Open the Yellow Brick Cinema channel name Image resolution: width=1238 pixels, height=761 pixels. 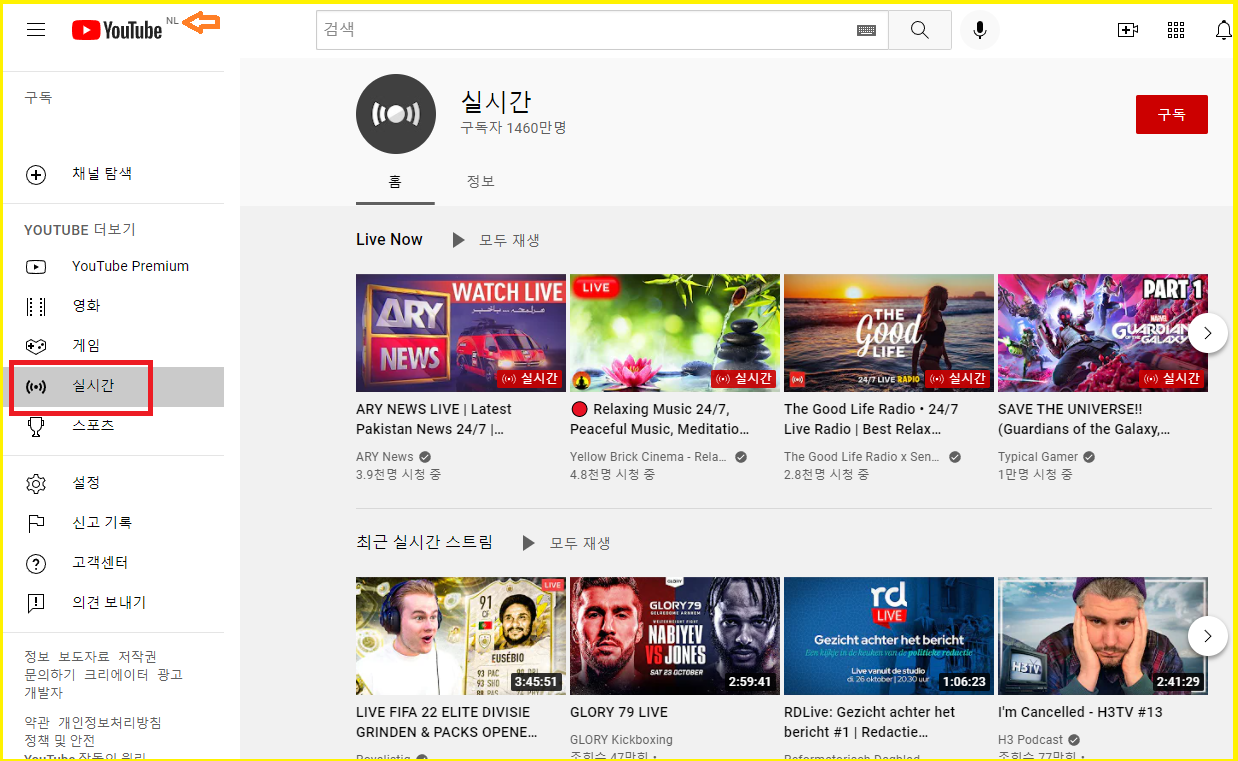[x=648, y=457]
